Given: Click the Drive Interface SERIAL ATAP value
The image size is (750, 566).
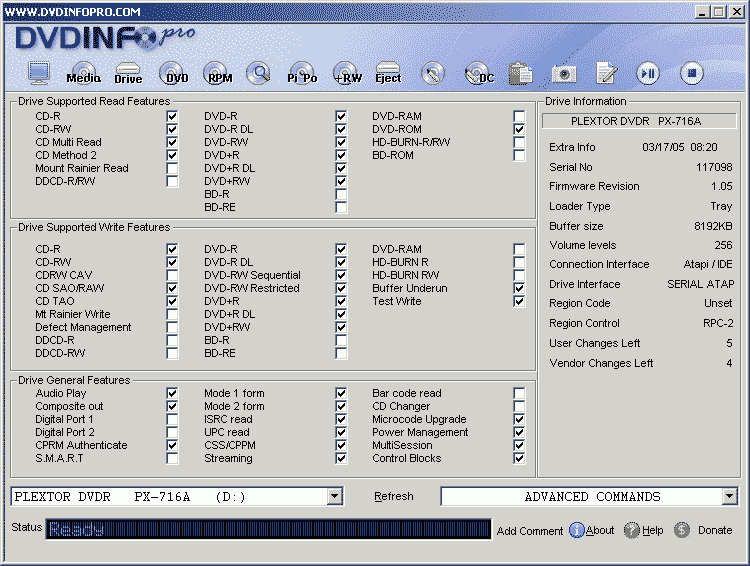Looking at the screenshot, I should (701, 284).
